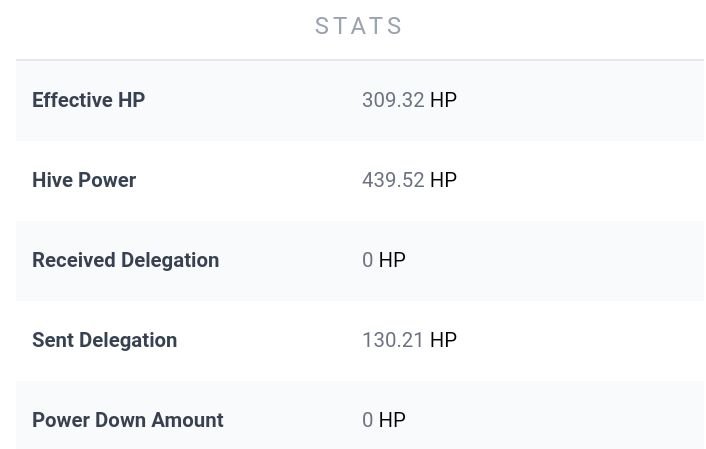Select the Power Down Amount label
This screenshot has width=706, height=449.
coord(128,420)
